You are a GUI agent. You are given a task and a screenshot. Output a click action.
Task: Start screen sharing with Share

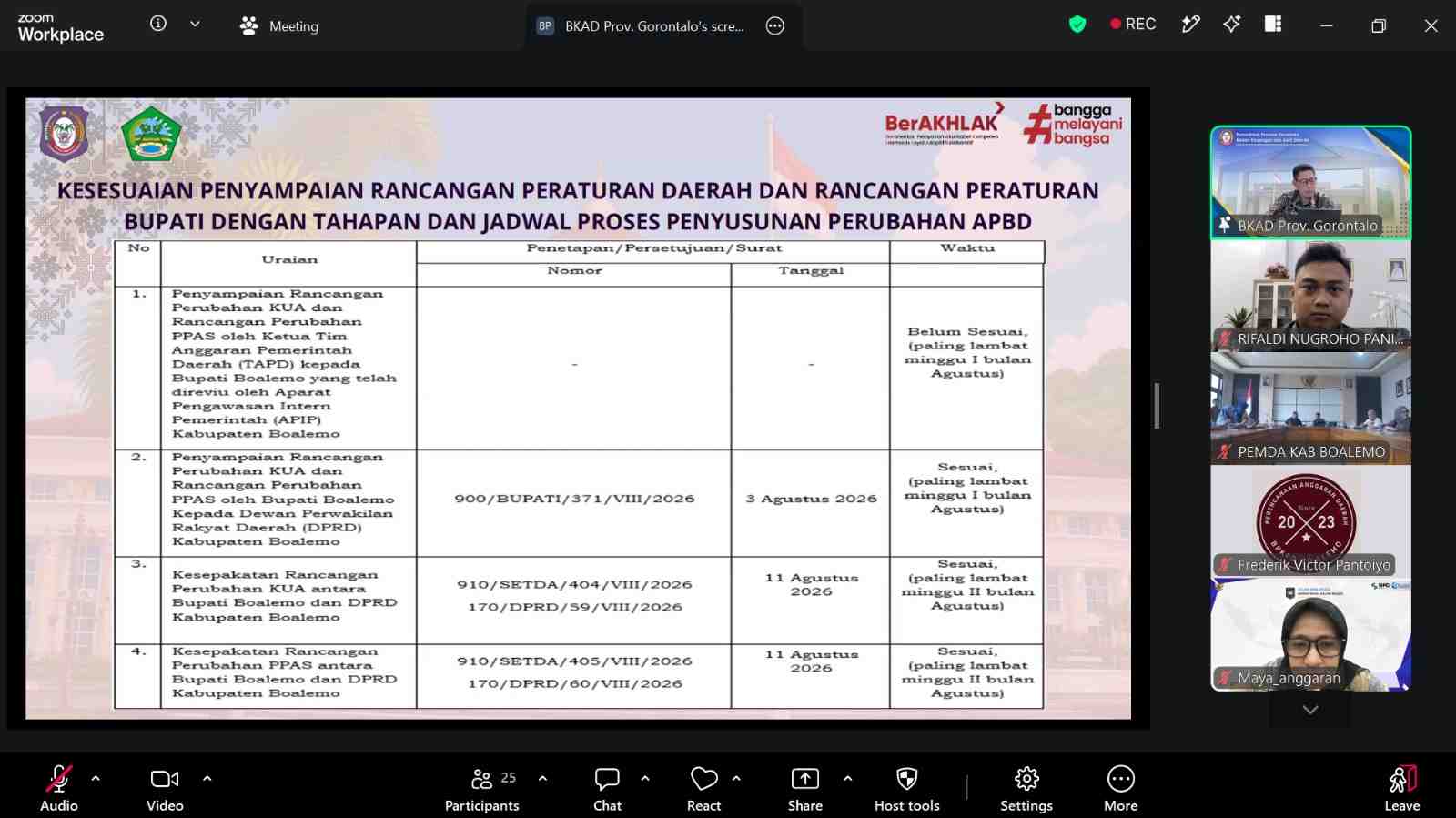tap(805, 788)
